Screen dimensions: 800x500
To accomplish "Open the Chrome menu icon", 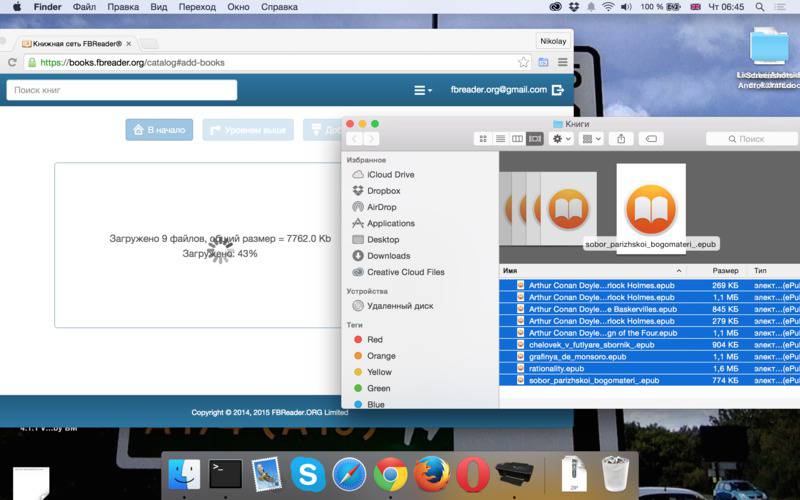I will tap(562, 62).
